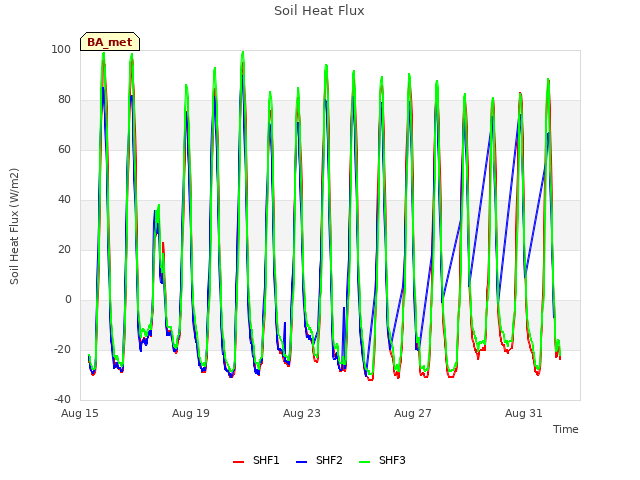Click the -40 y-axis tick label
640x480 pixels.
tap(62, 399)
